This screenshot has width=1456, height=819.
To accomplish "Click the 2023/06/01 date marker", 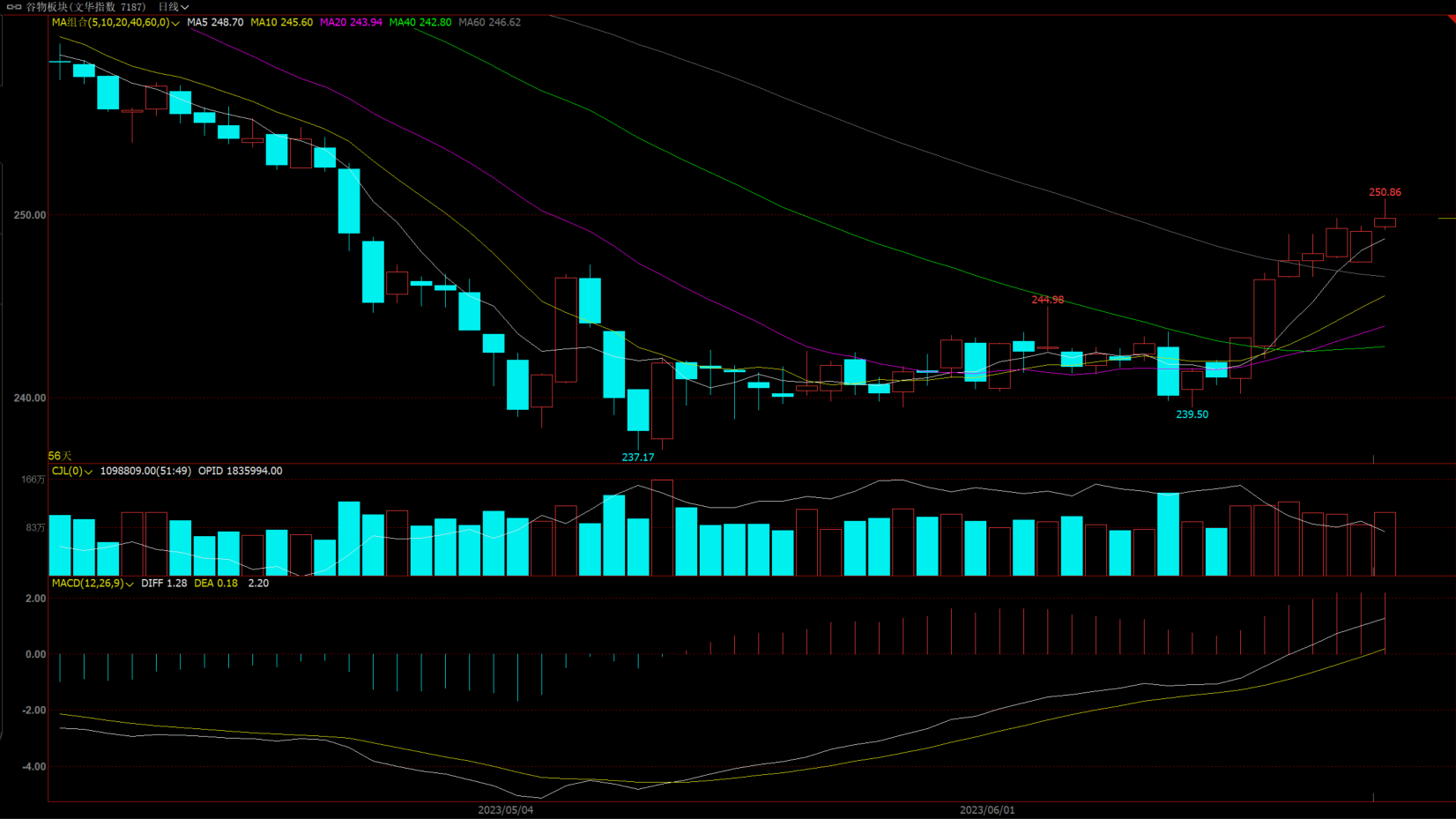I will click(987, 810).
